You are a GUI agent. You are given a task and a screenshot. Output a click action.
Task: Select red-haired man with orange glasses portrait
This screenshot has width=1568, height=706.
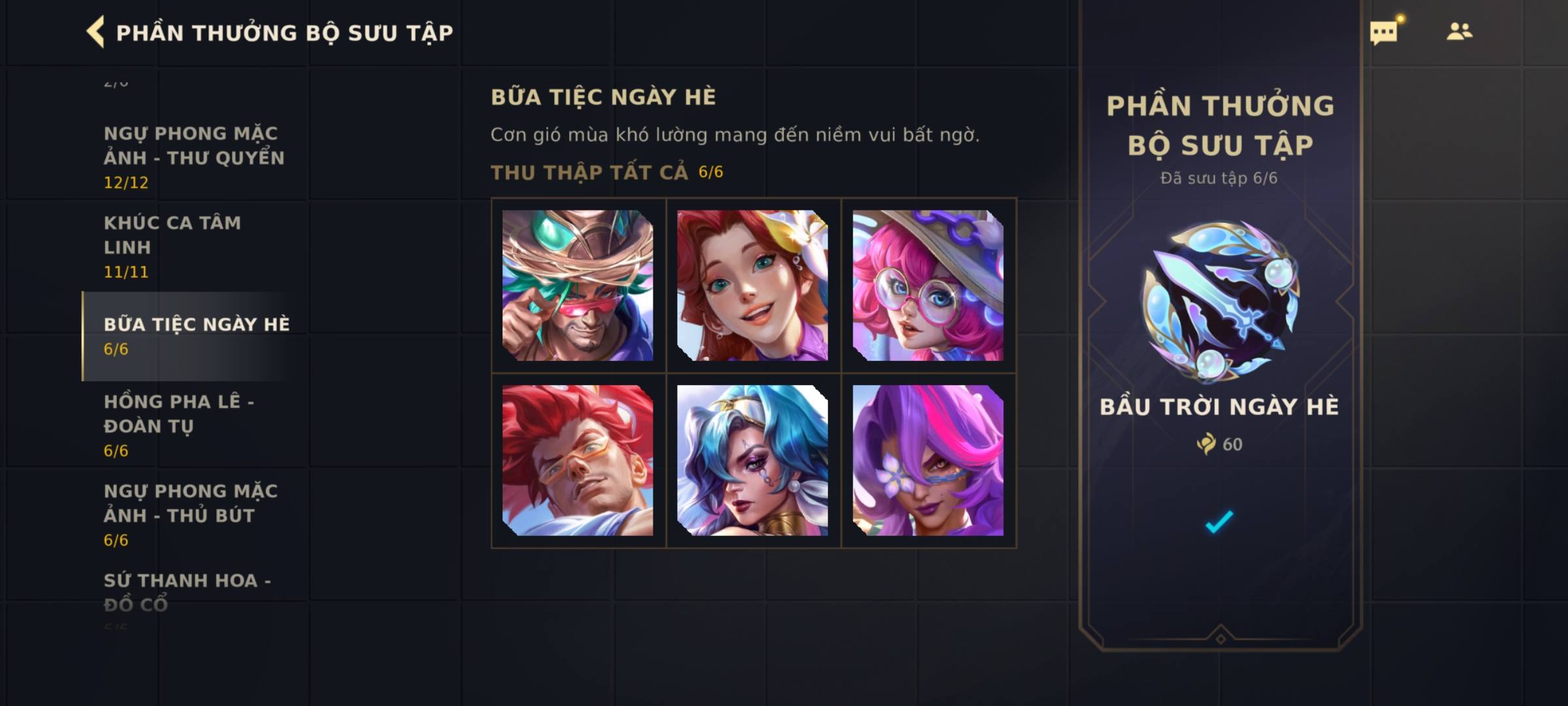pos(578,460)
